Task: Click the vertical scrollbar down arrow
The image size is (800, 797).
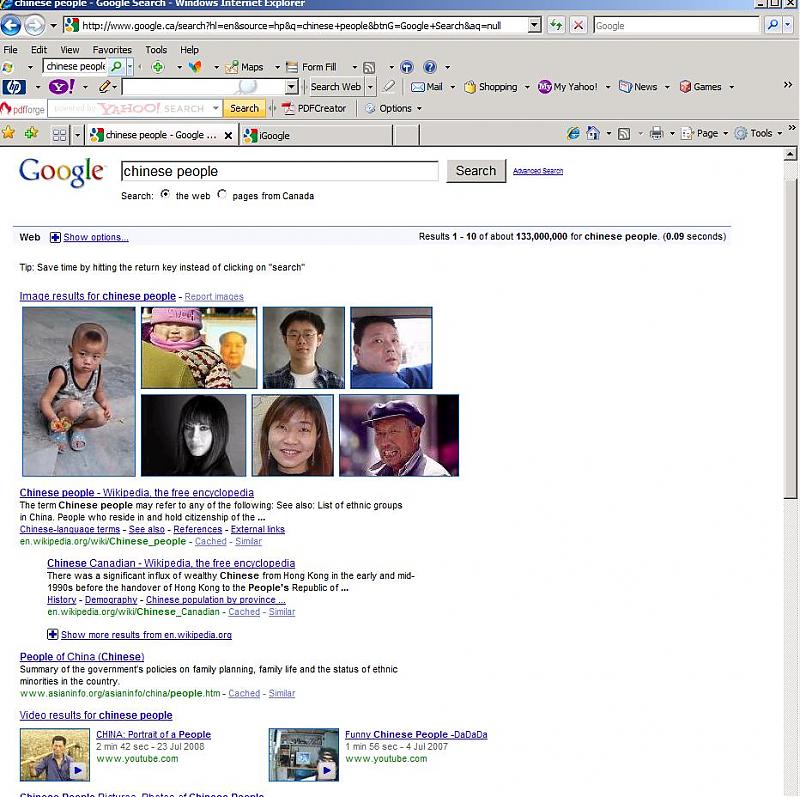Action: click(790, 788)
